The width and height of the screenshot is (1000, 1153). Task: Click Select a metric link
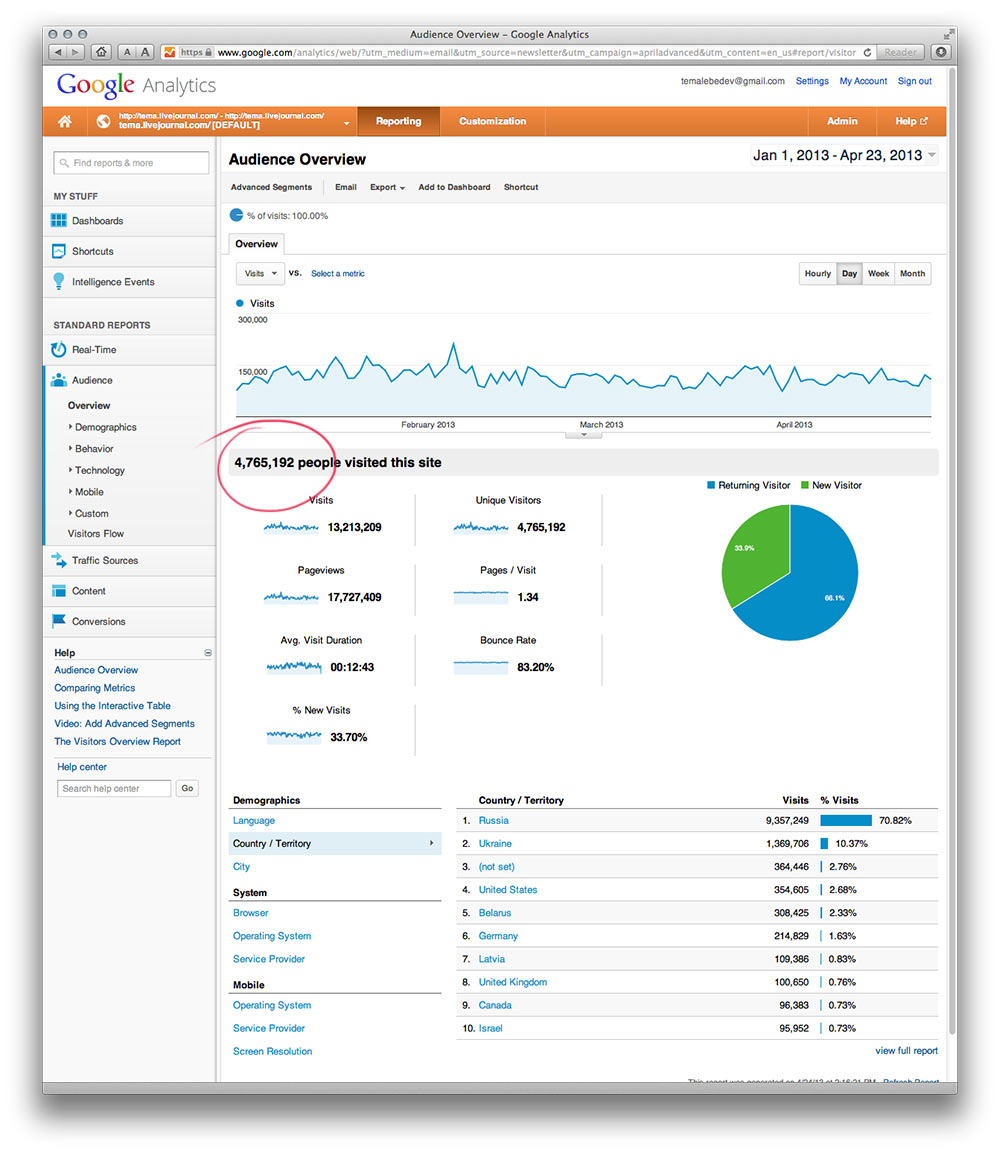[x=338, y=274]
